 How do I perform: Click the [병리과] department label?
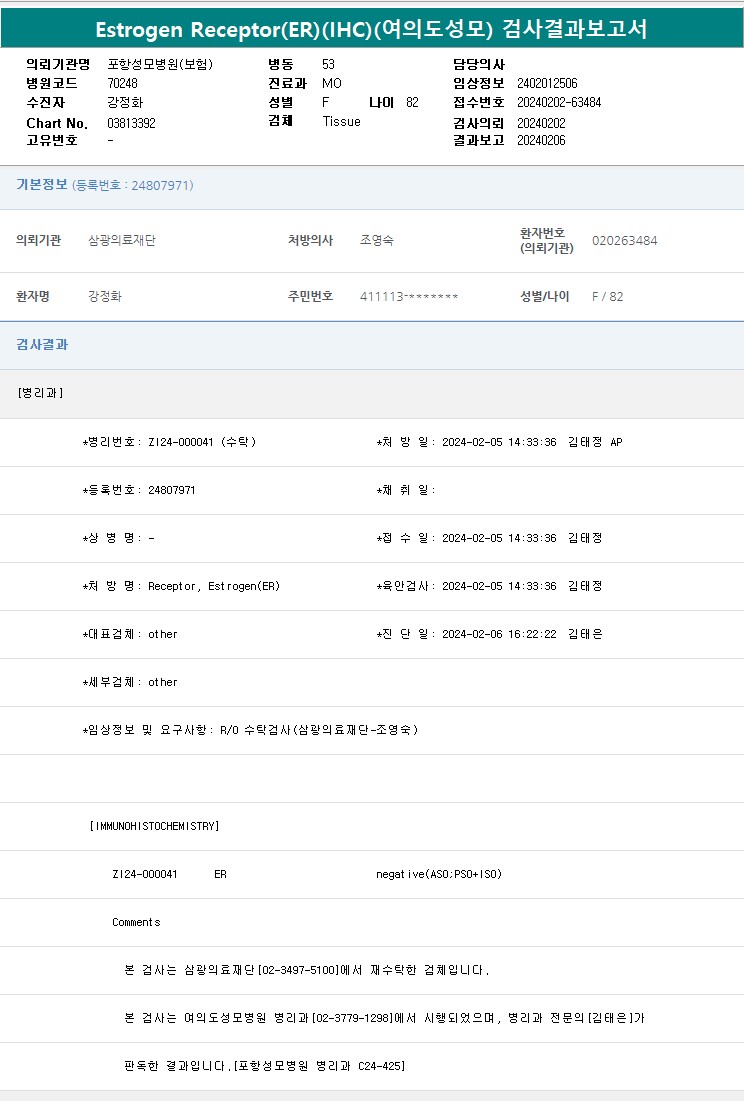pos(40,393)
